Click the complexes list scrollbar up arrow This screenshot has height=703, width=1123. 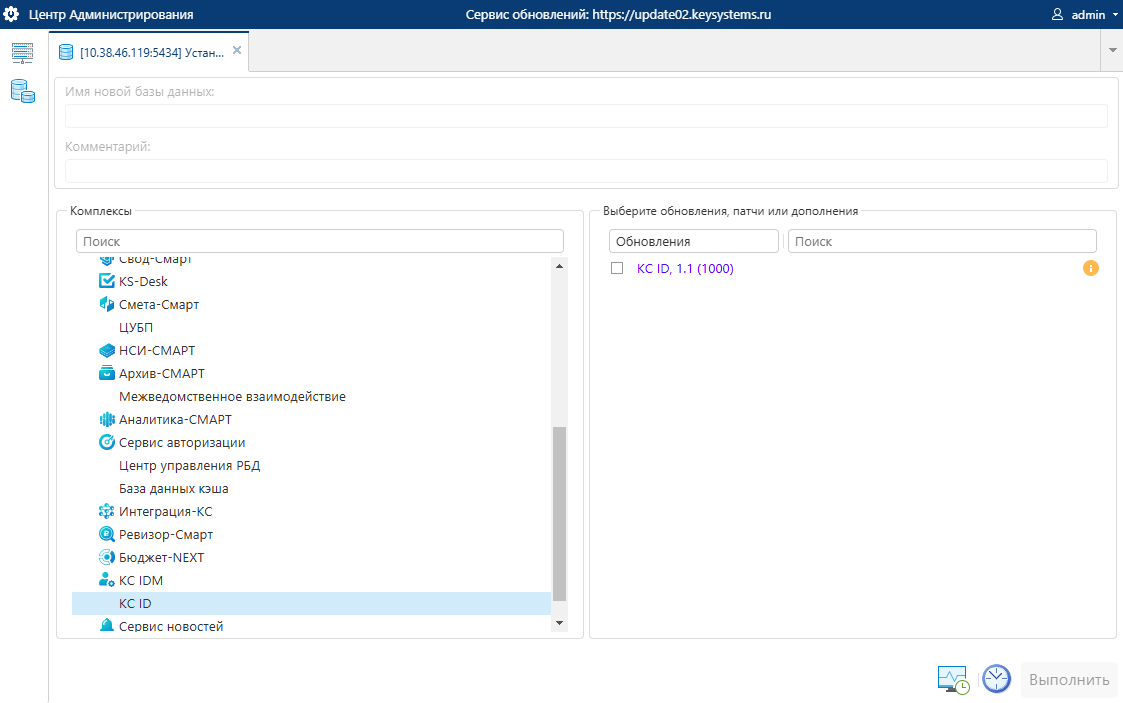pos(559,266)
